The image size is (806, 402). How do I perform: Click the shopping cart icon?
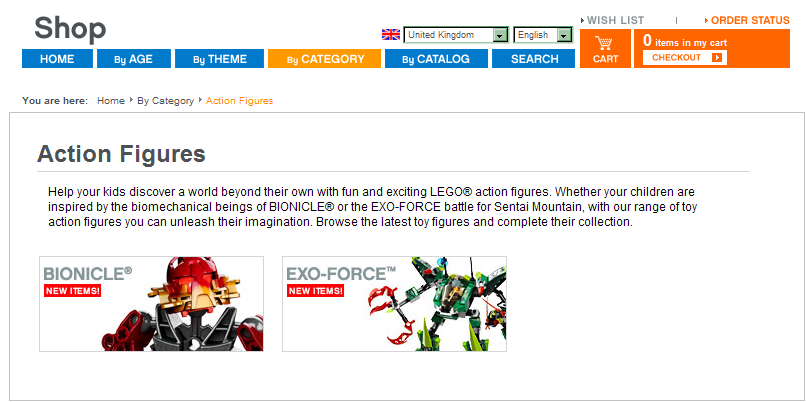(605, 43)
